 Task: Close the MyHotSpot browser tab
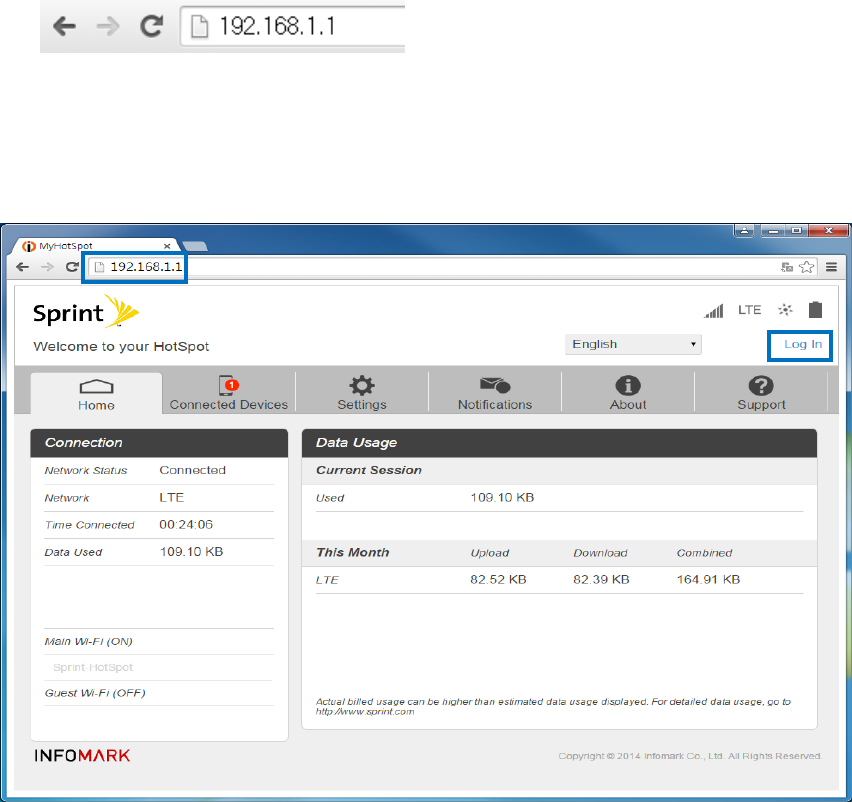pos(167,246)
